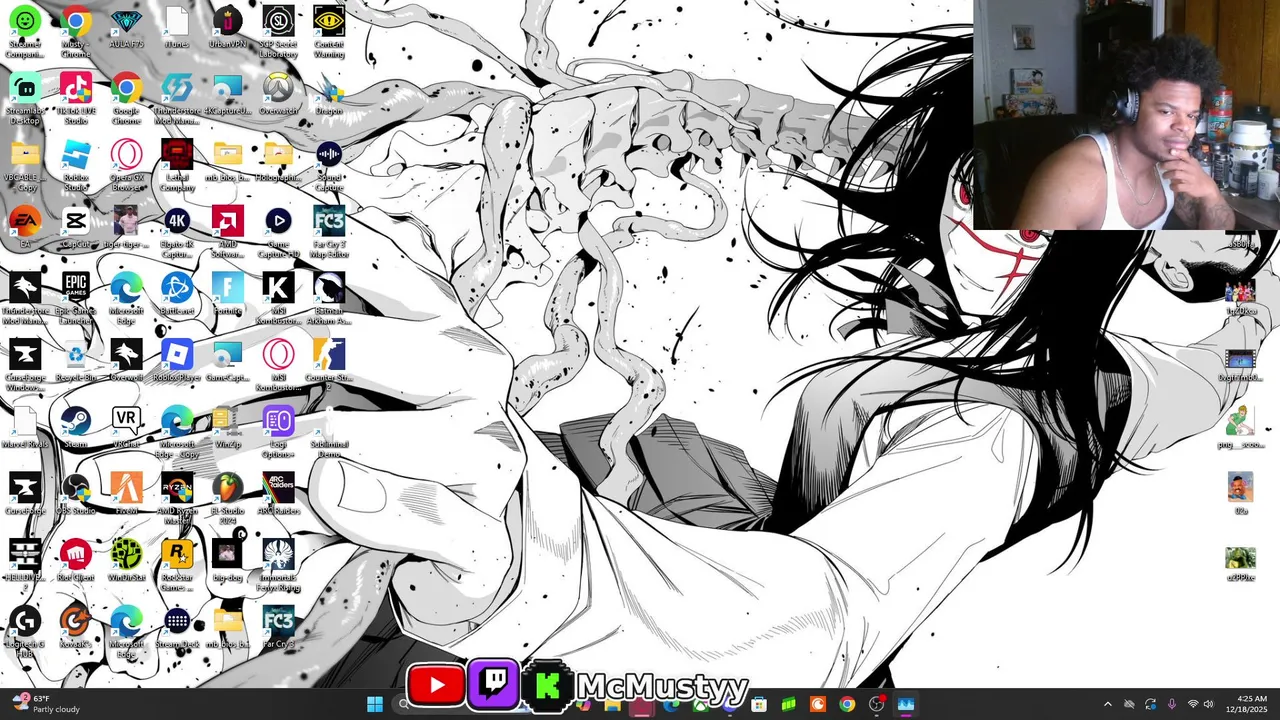Open Streamlabs Desktop shortcut
The image size is (1280, 720).
pyautogui.click(x=25, y=98)
